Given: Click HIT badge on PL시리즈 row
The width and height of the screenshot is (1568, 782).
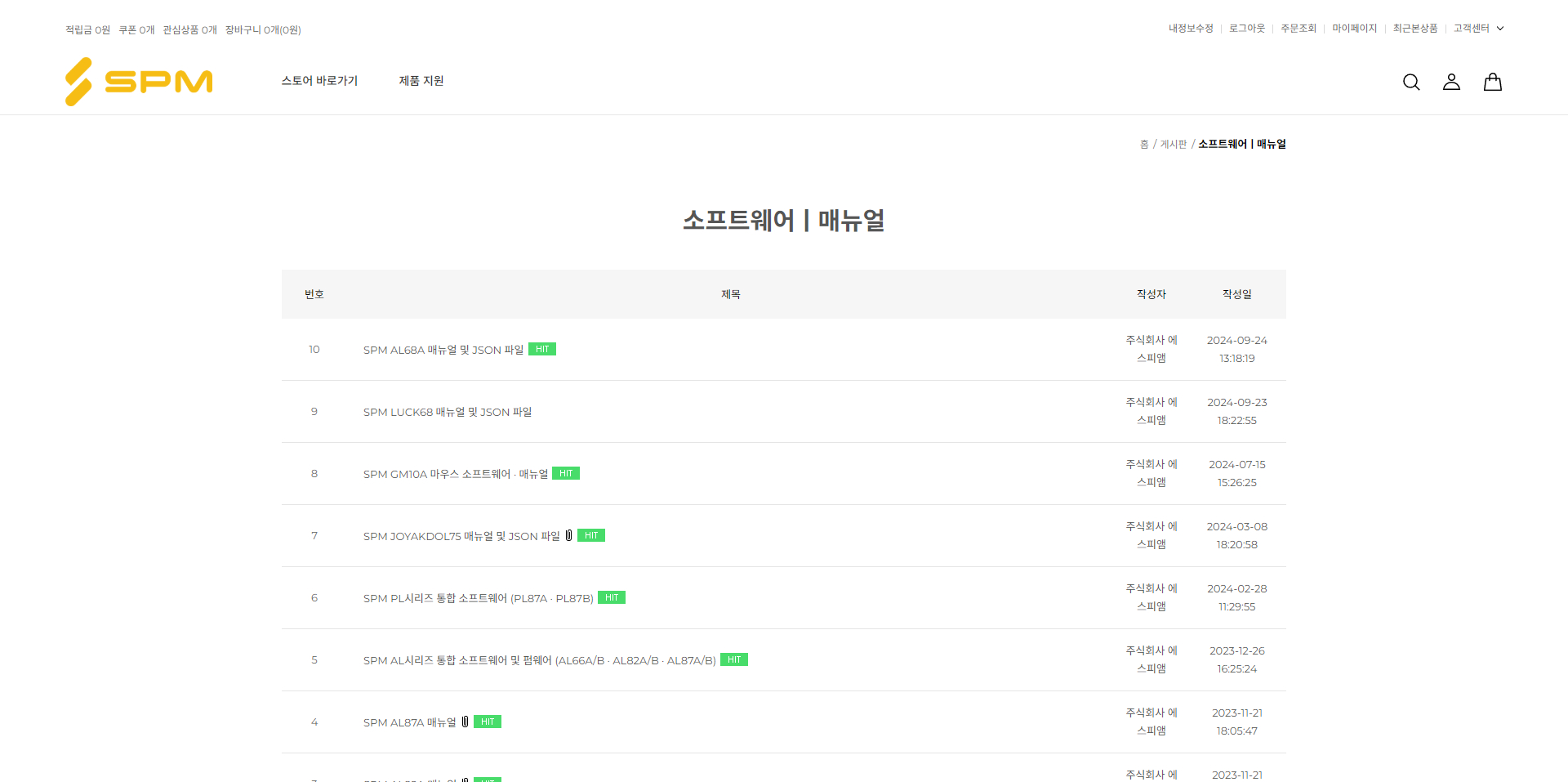Looking at the screenshot, I should click(612, 597).
